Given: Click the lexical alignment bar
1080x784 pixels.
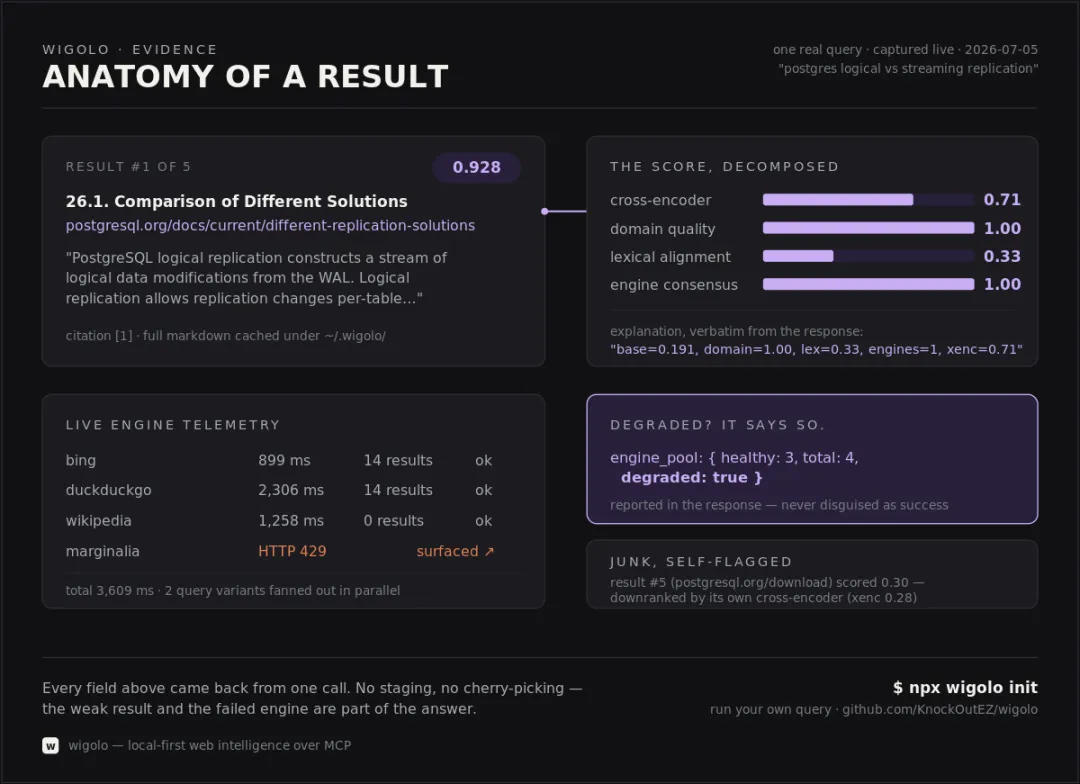Looking at the screenshot, I should [x=868, y=256].
